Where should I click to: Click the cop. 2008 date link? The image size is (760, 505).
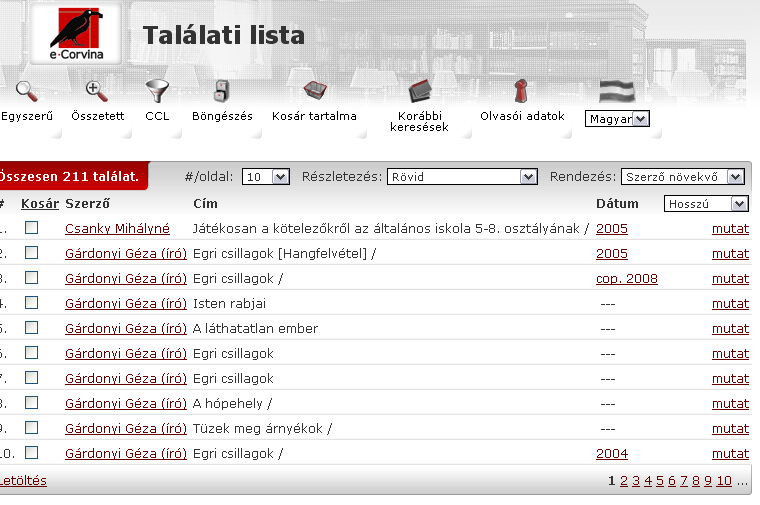[x=627, y=279]
